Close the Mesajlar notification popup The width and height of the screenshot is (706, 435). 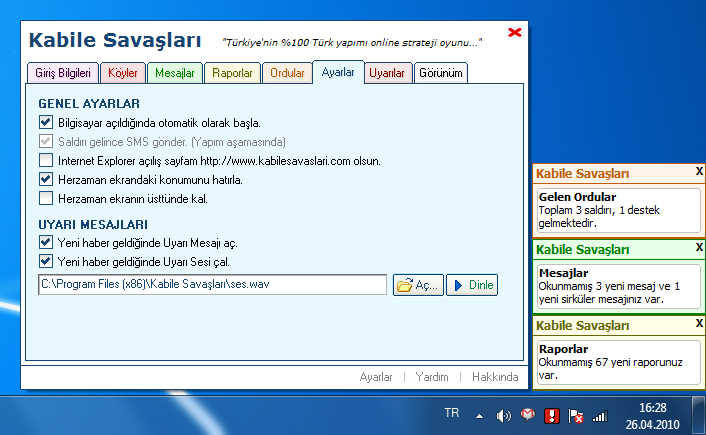tap(698, 248)
